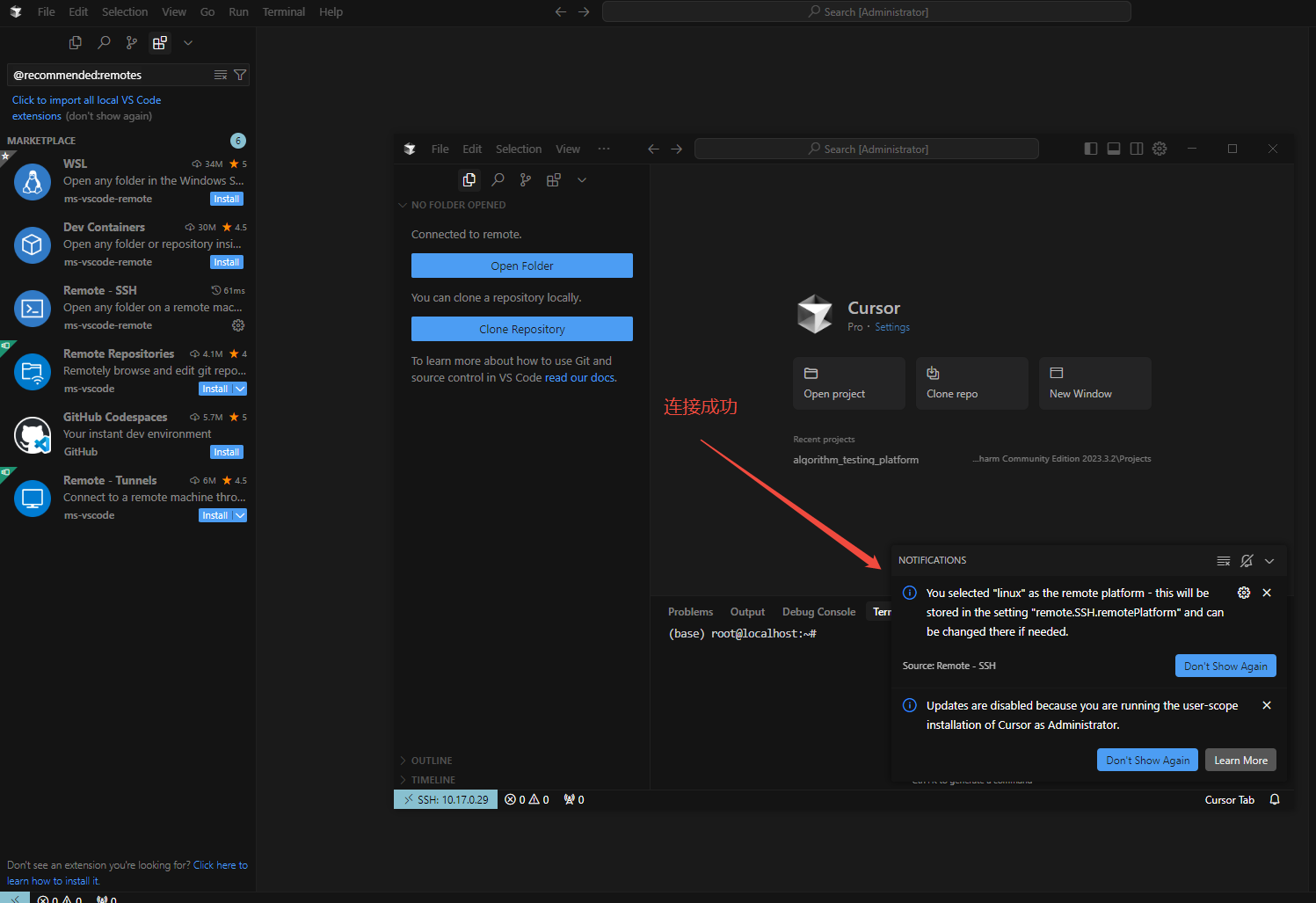Open Explorer icon in back window sidebar
1316x903 pixels.
click(x=76, y=42)
